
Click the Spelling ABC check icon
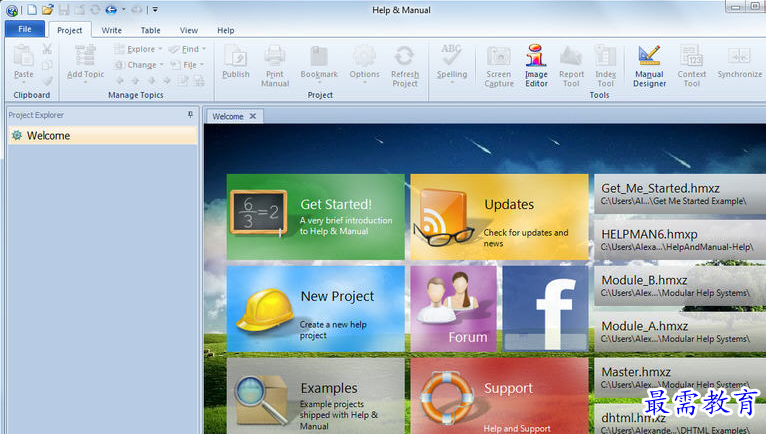[x=451, y=55]
